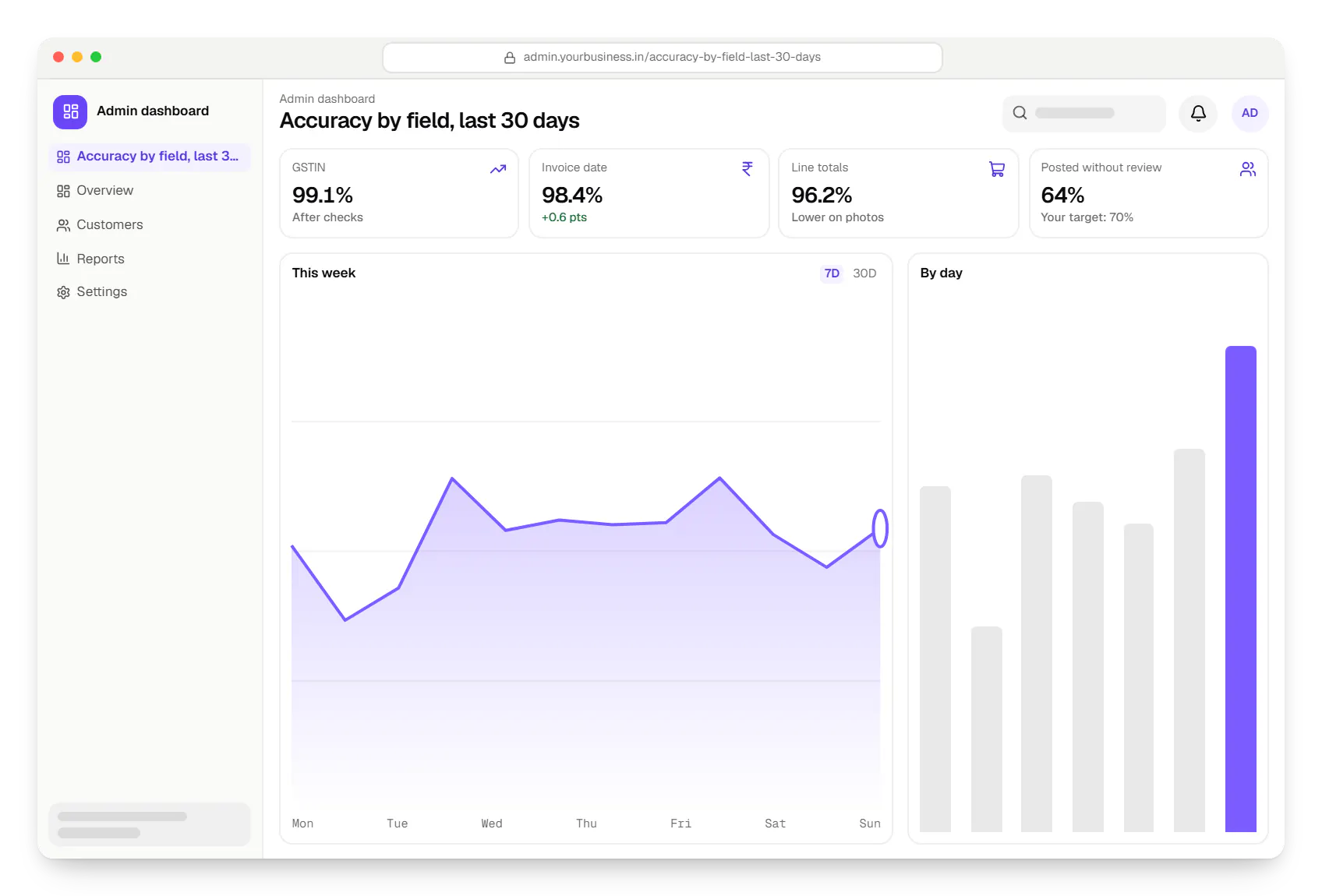Click the shortest gray bar in By day
The image size is (1322, 896).
click(x=986, y=729)
